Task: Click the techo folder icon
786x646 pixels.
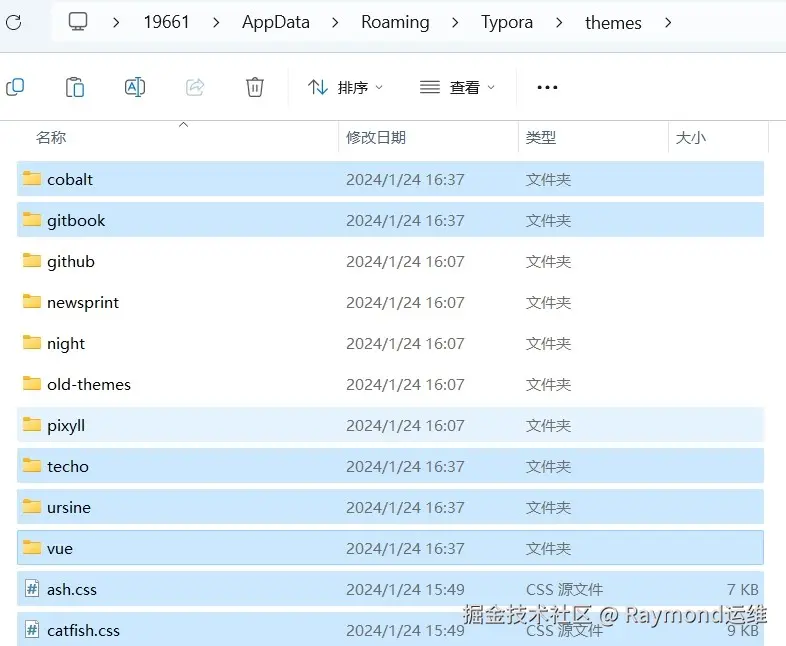Action: click(x=32, y=465)
